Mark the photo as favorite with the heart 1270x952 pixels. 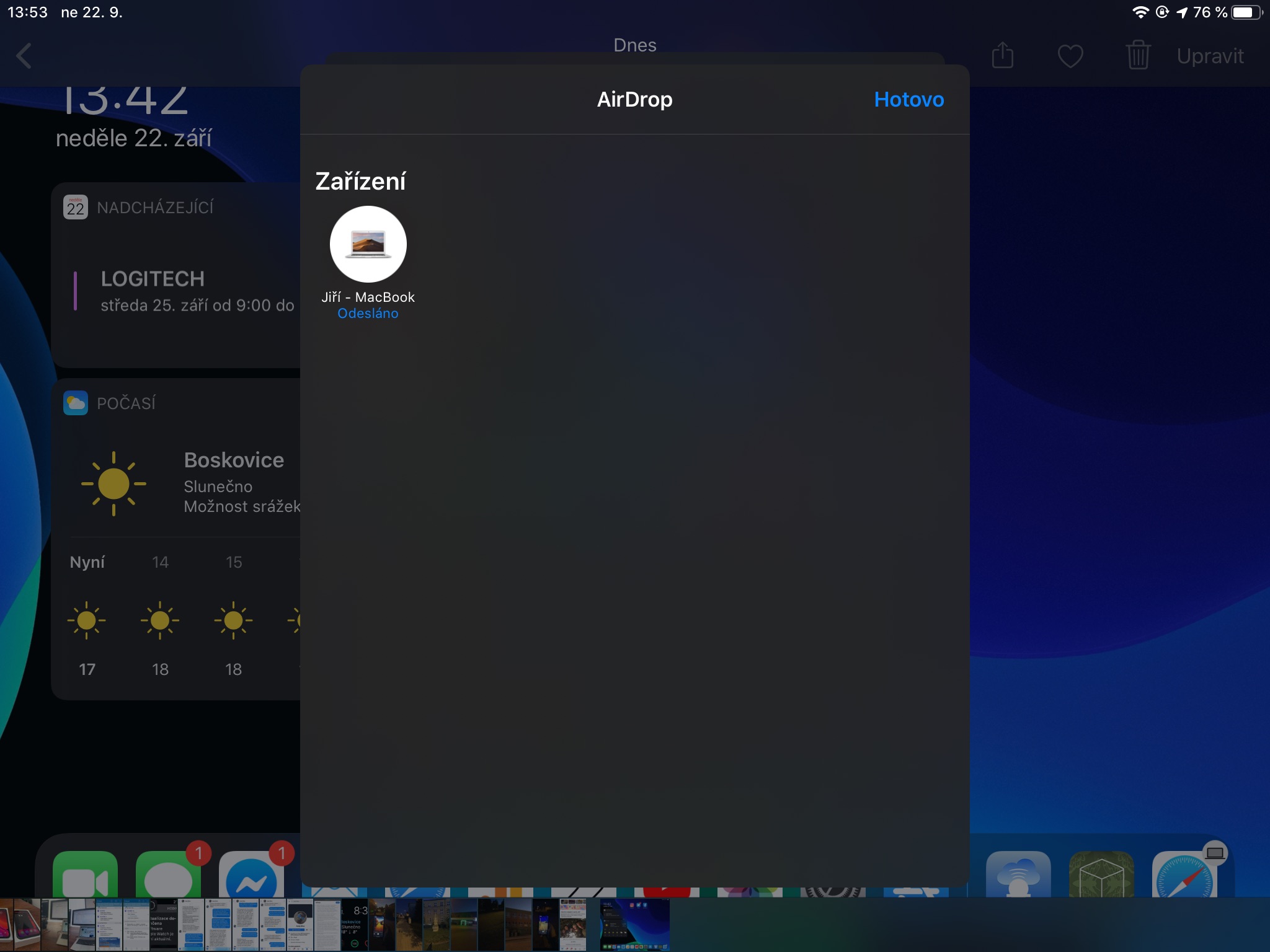coord(1070,56)
